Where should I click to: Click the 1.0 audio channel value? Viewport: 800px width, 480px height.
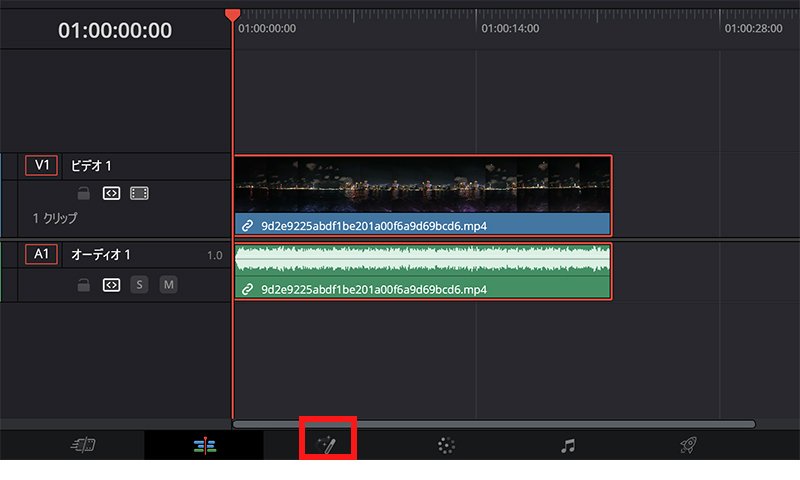pyautogui.click(x=215, y=255)
